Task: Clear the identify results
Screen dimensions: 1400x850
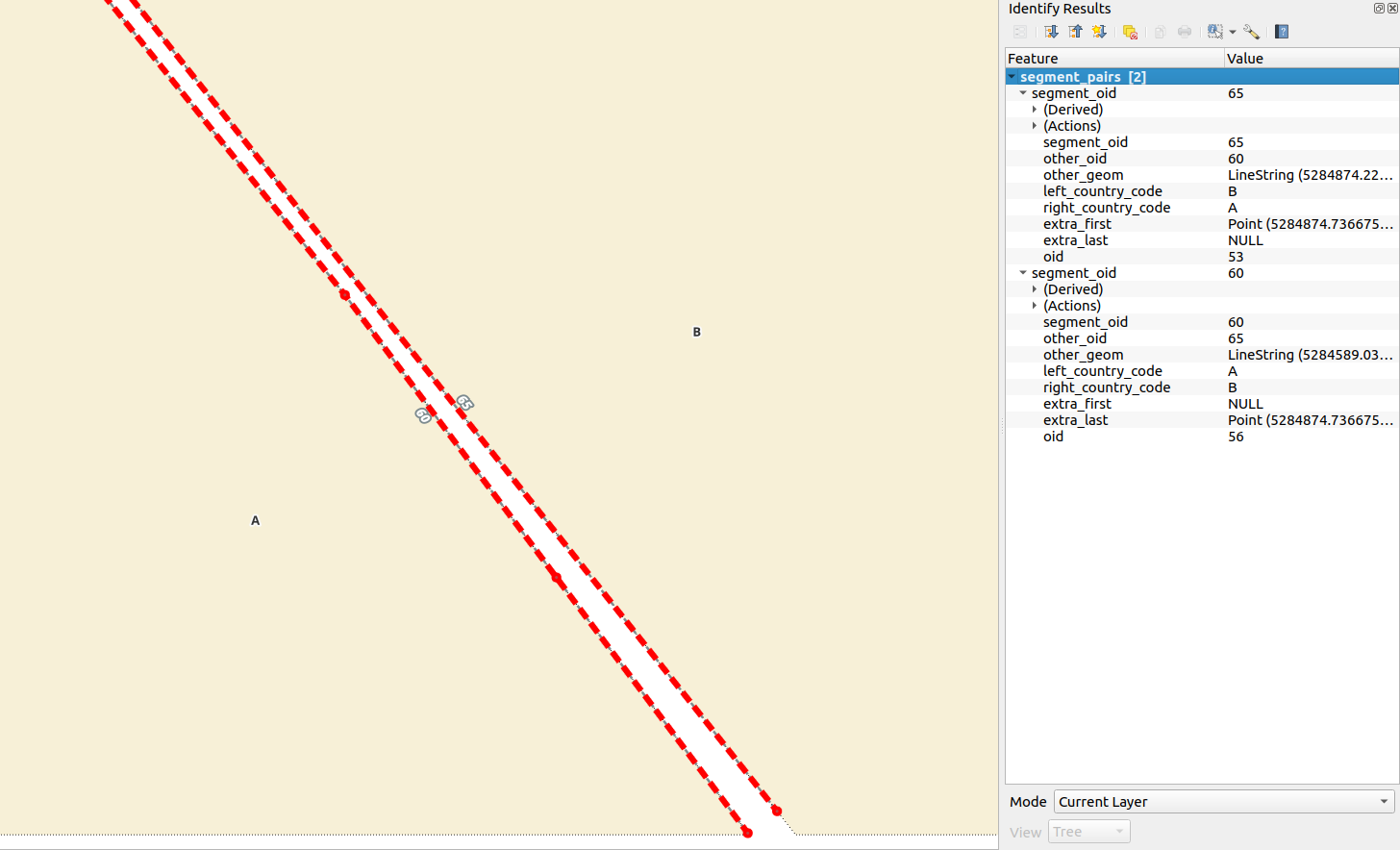Action: 1130,32
